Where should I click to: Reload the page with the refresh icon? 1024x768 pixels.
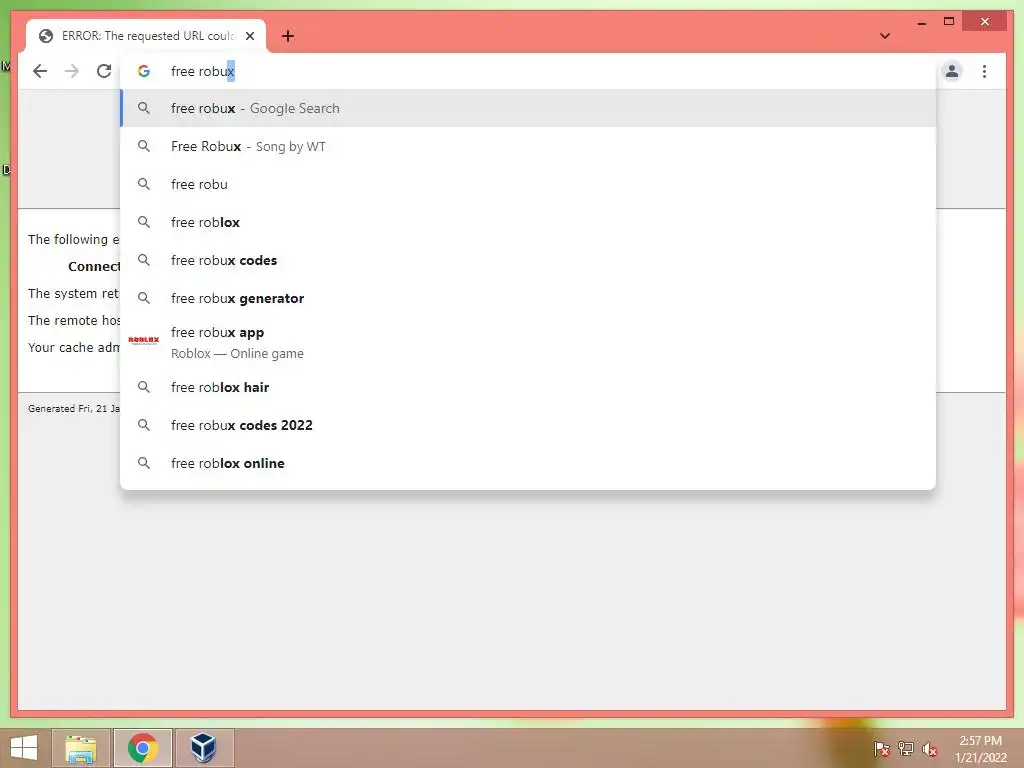tap(104, 71)
